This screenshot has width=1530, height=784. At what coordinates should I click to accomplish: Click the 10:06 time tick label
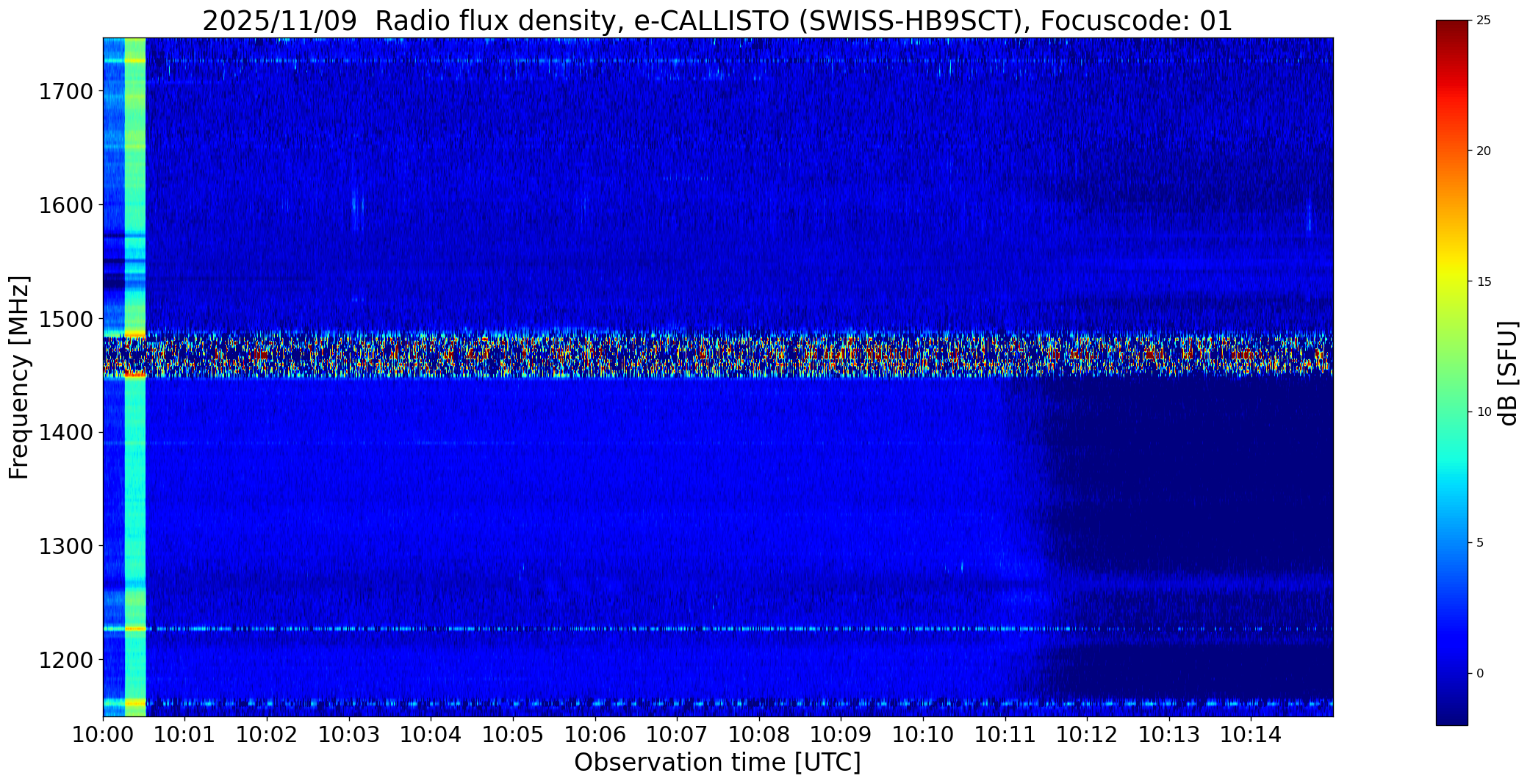pos(595,735)
